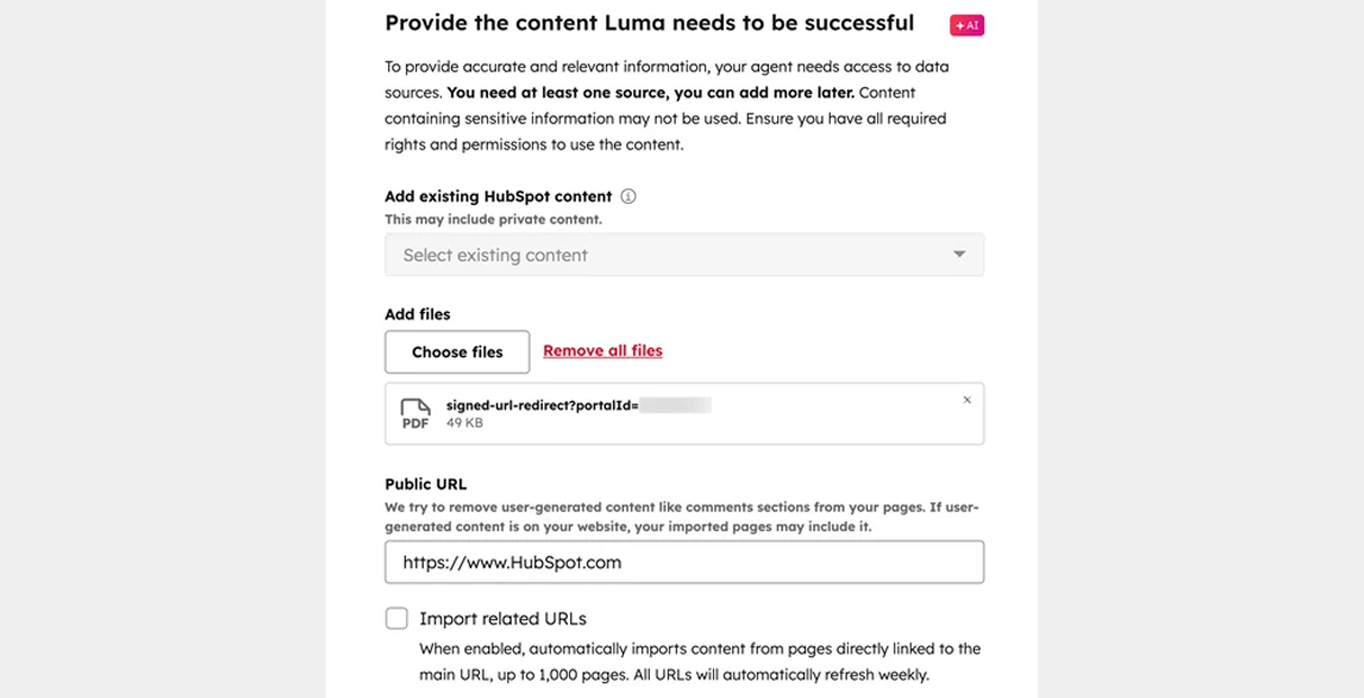The height and width of the screenshot is (698, 1364).
Task: Enable the Import related URLs checkbox
Action: coord(396,618)
